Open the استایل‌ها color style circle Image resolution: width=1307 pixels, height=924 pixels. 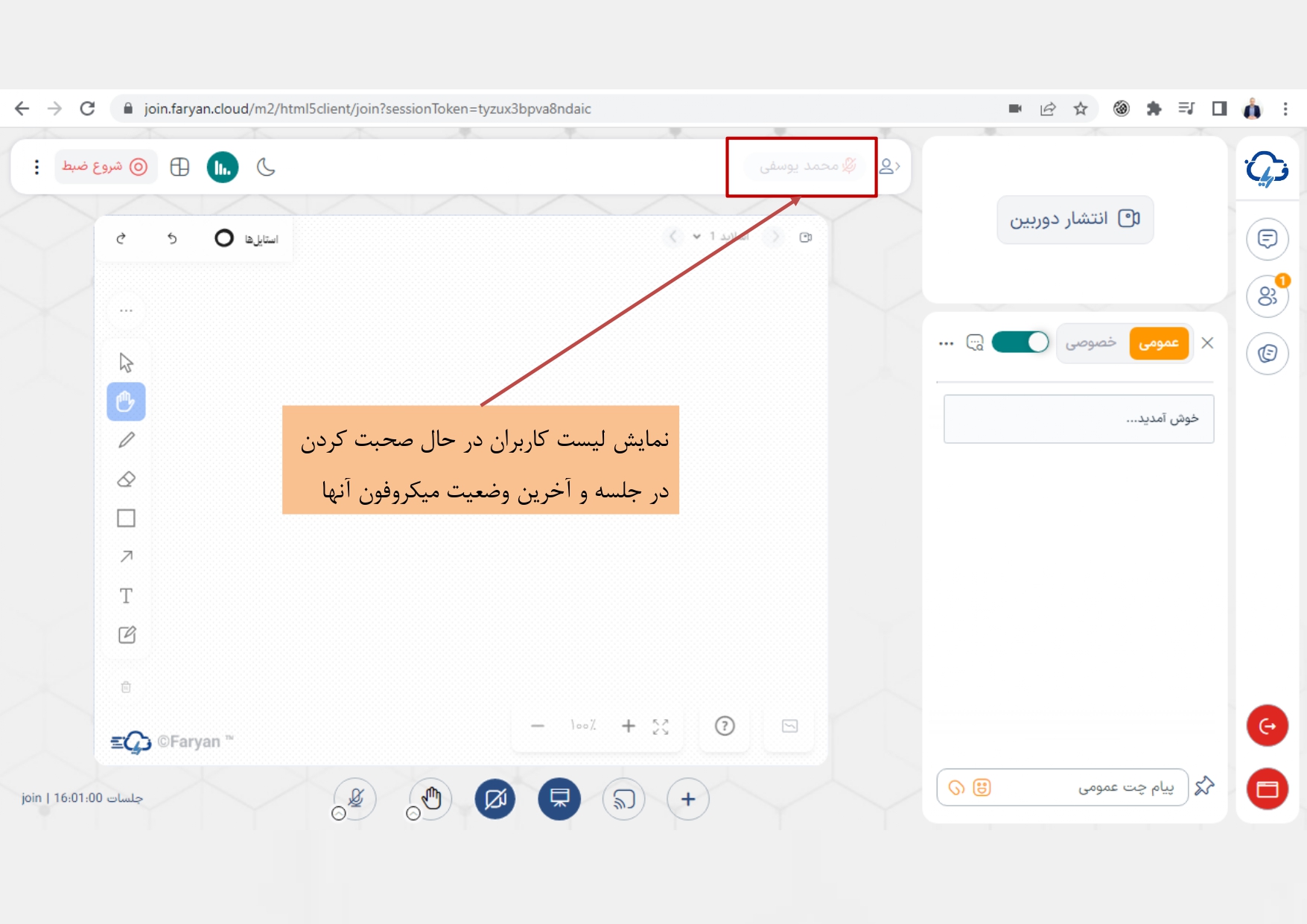tap(224, 238)
